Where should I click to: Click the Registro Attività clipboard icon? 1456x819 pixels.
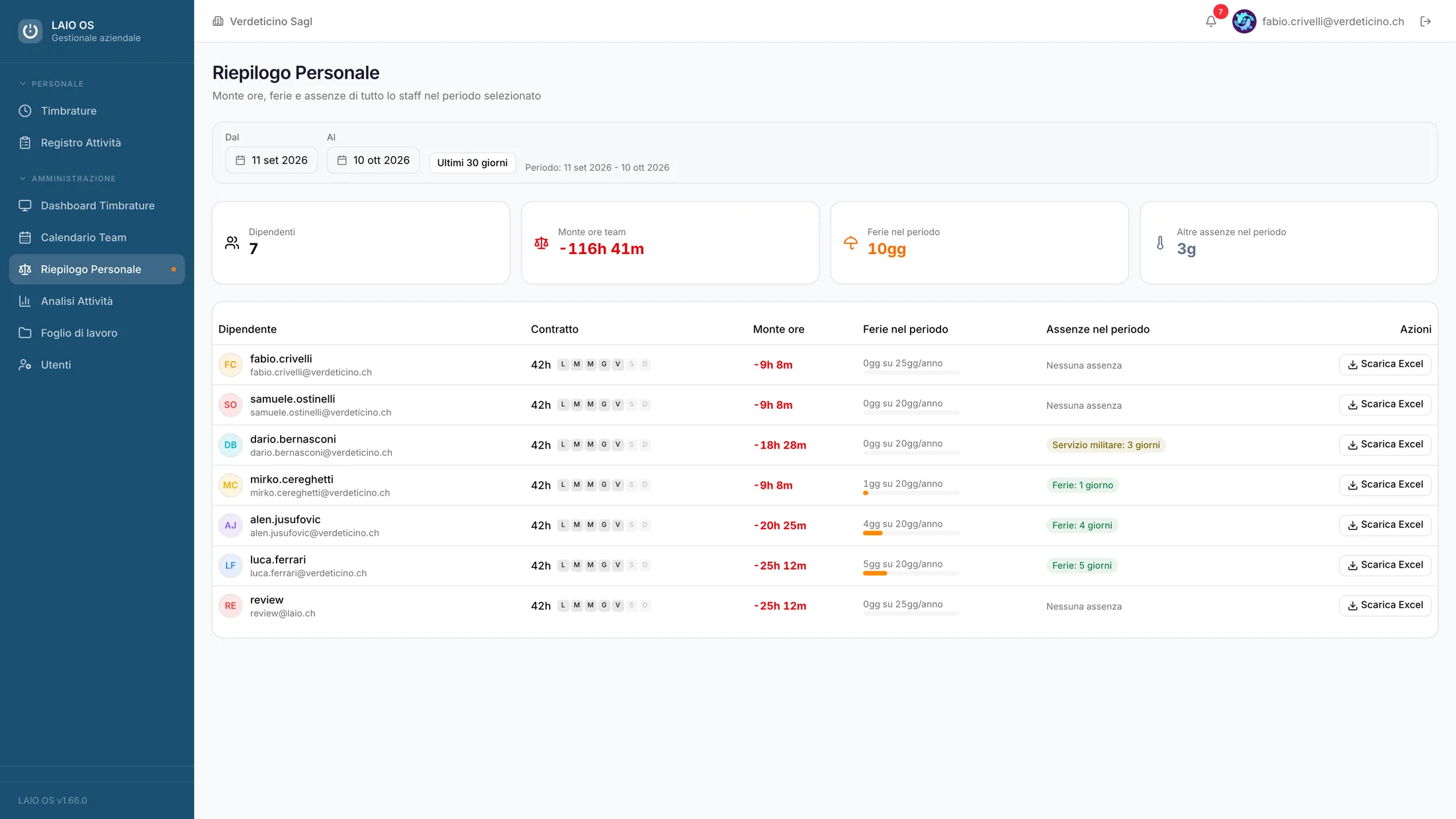(25, 142)
